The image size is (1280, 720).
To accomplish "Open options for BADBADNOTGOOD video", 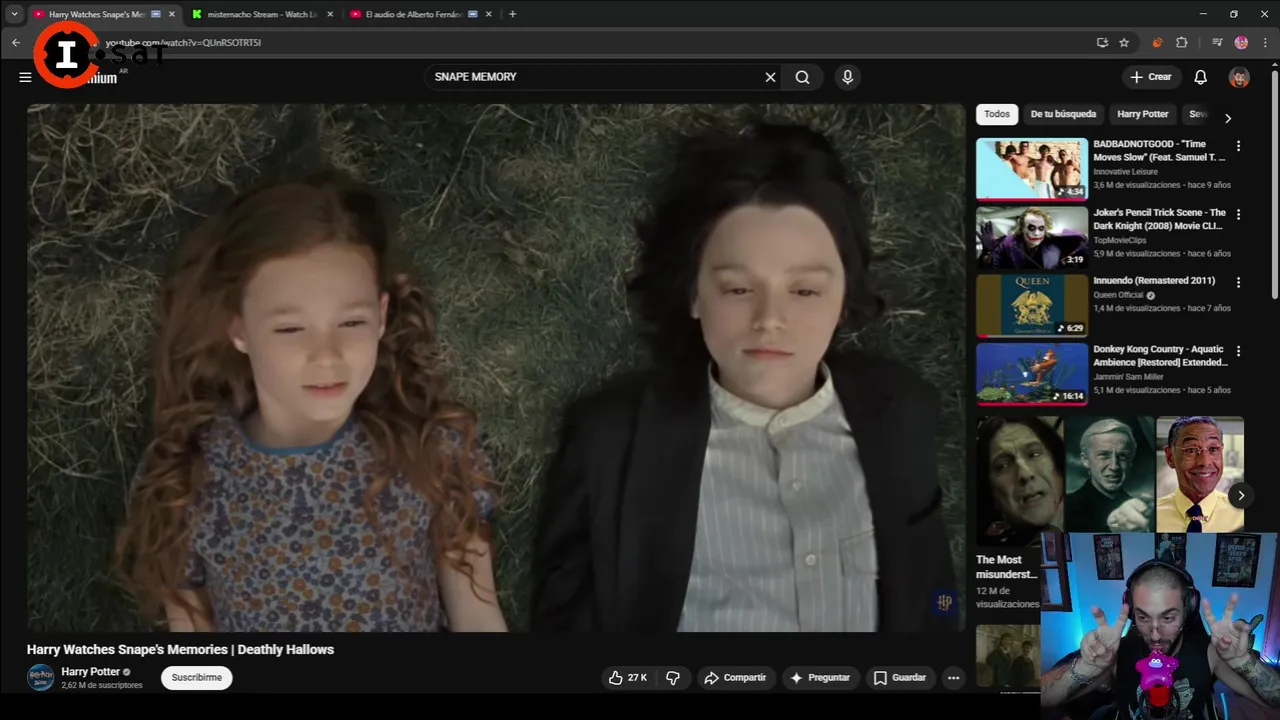I will pos(1238,146).
